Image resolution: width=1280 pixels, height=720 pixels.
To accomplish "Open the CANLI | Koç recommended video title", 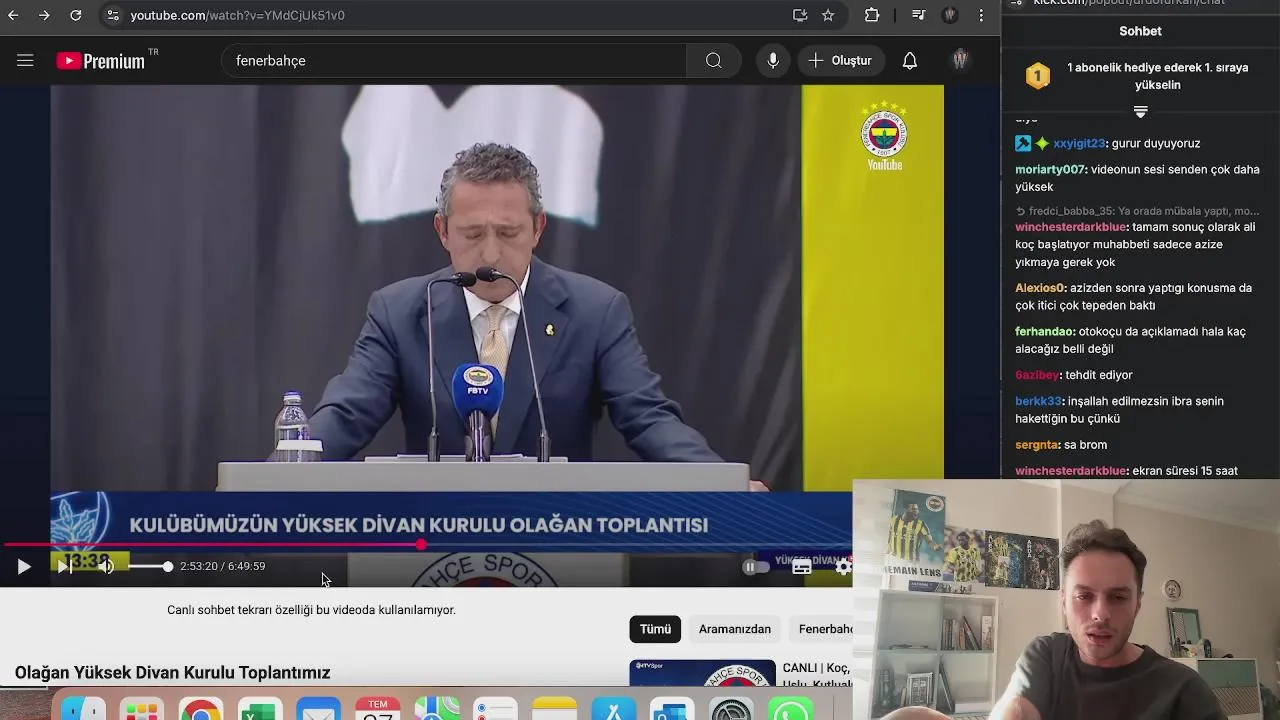I will point(817,675).
